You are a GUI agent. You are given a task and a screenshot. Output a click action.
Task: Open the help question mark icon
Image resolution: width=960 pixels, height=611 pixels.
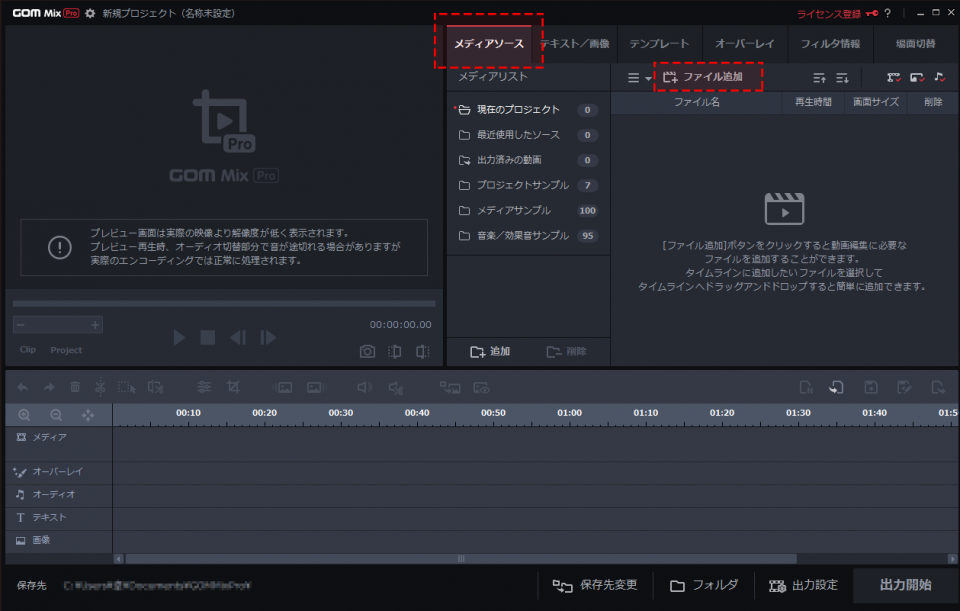pyautogui.click(x=887, y=13)
